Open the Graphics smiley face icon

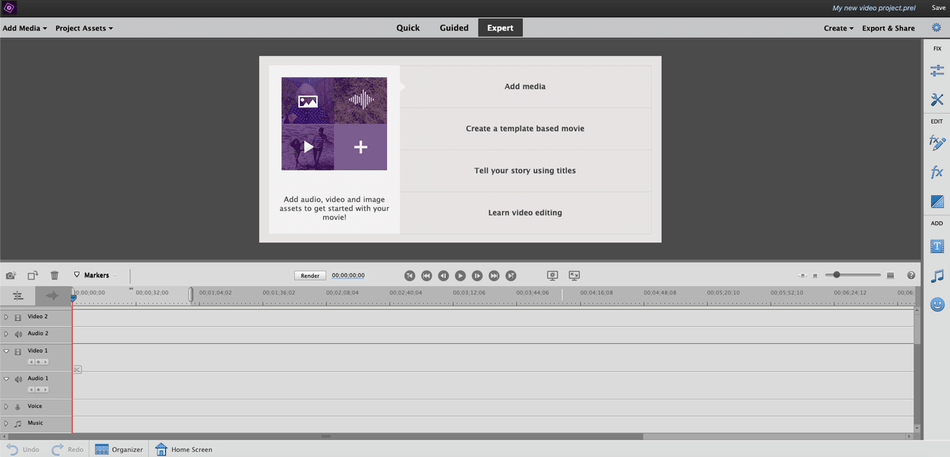point(937,305)
